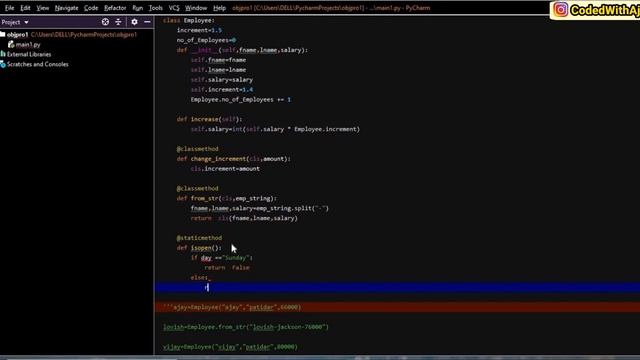Open the Refactor menu
640x360 pixels.
click(x=115, y=8)
